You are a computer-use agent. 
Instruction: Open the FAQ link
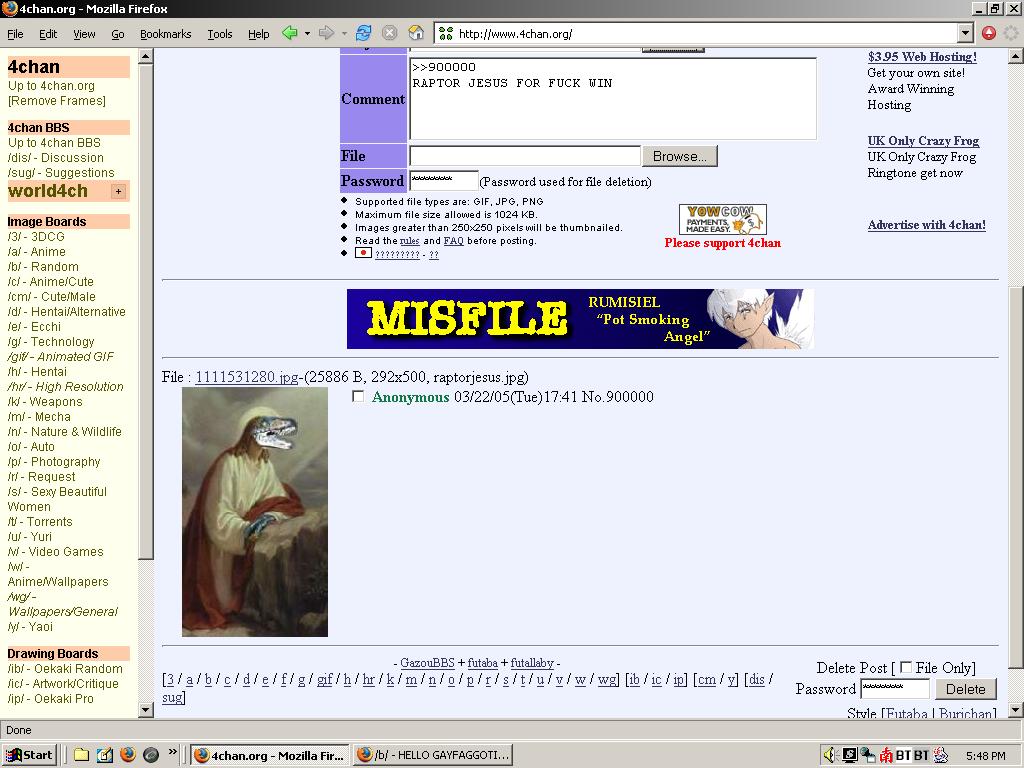pyautogui.click(x=453, y=241)
